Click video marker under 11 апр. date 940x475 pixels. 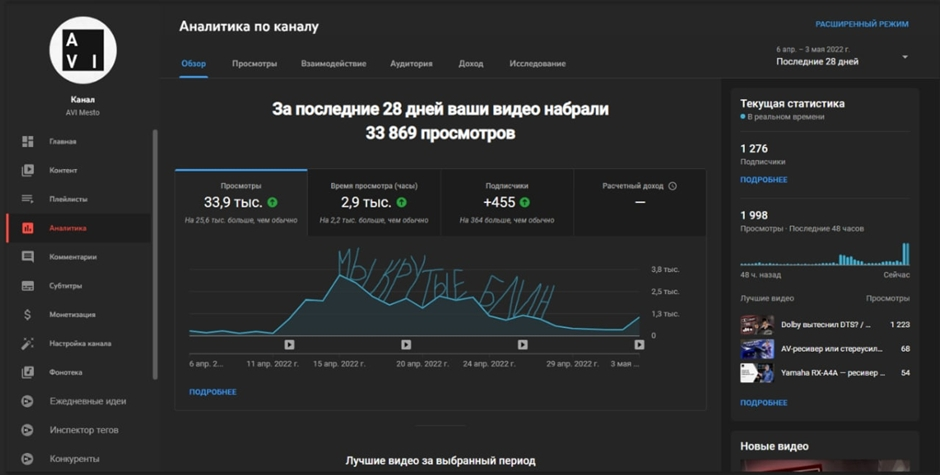pyautogui.click(x=290, y=344)
